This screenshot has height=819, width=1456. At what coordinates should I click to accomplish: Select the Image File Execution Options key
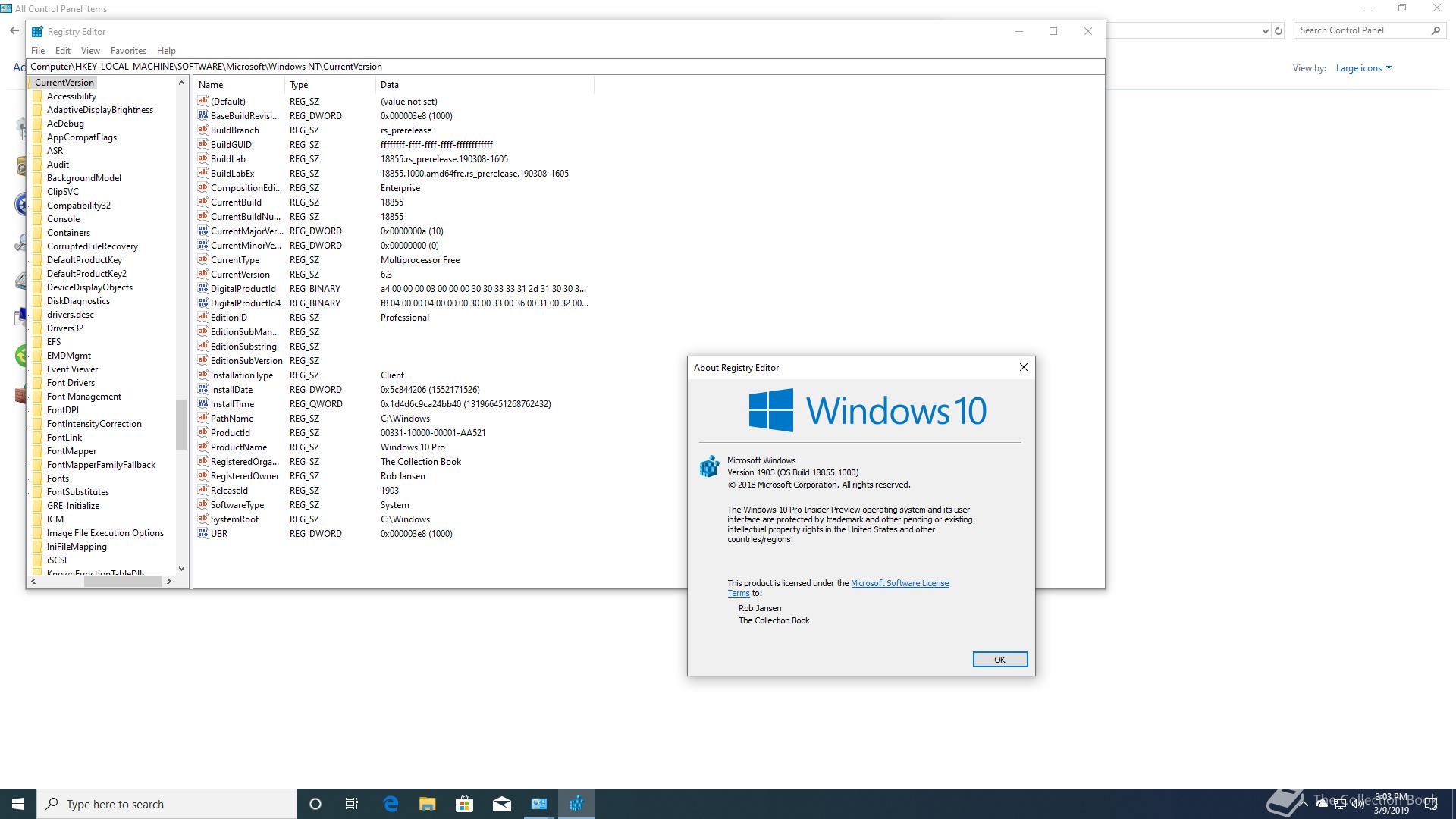pos(105,533)
